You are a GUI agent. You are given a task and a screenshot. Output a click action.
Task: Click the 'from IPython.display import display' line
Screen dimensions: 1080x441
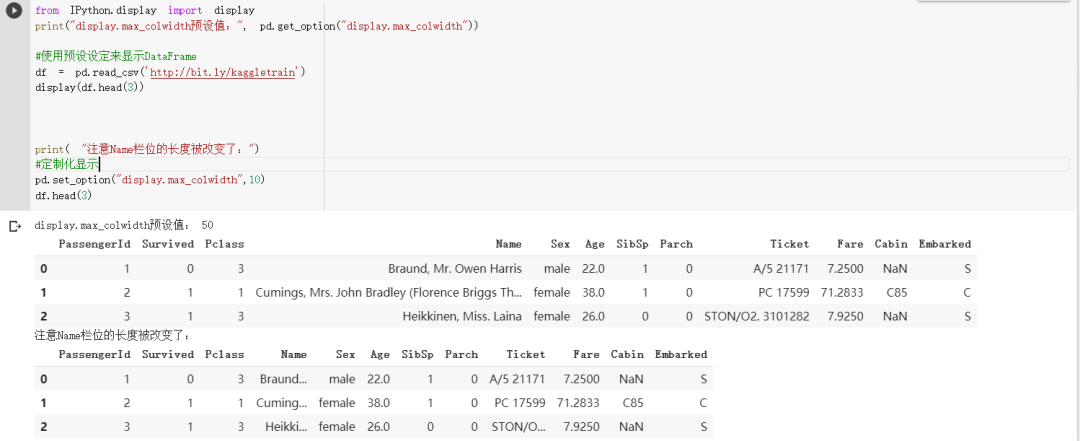145,10
